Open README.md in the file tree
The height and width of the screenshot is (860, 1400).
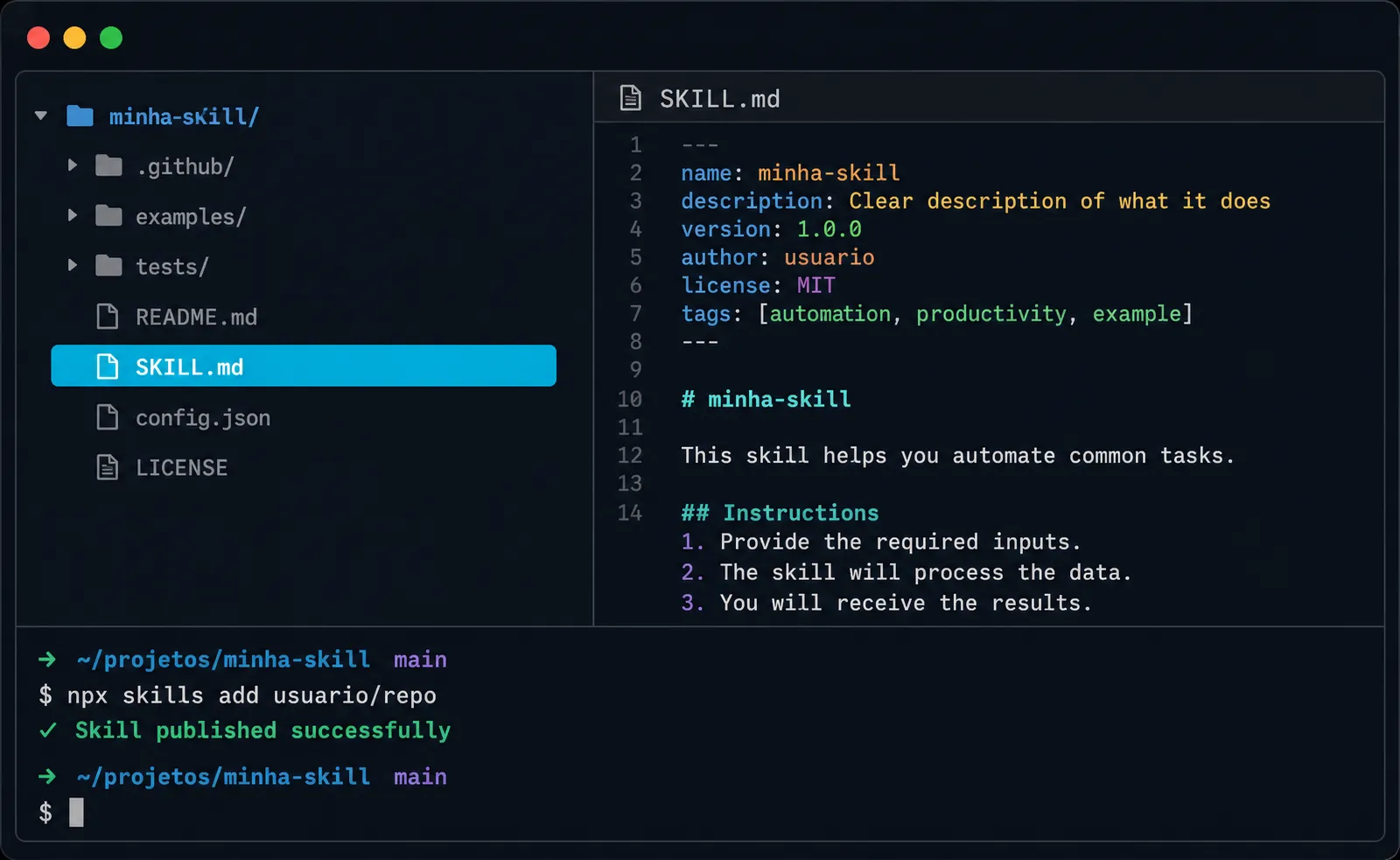[196, 317]
